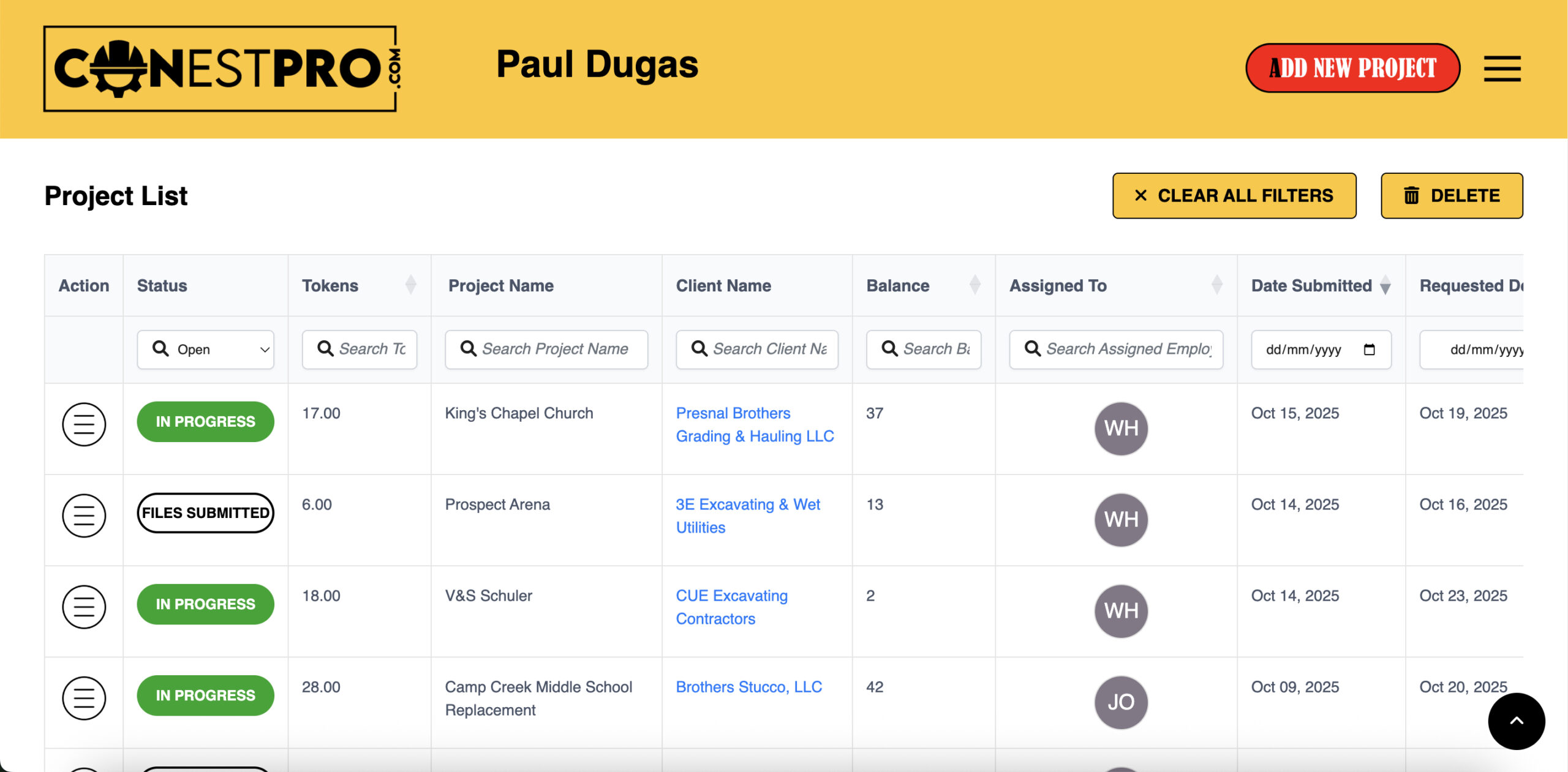
Task: Open action menu for V&S Schuler row
Action: coord(84,607)
